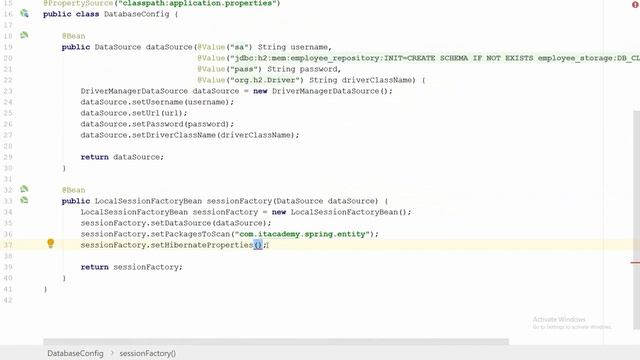Click the setPassword(password) call
Screen dimensions: 640x360
click(x=181, y=124)
